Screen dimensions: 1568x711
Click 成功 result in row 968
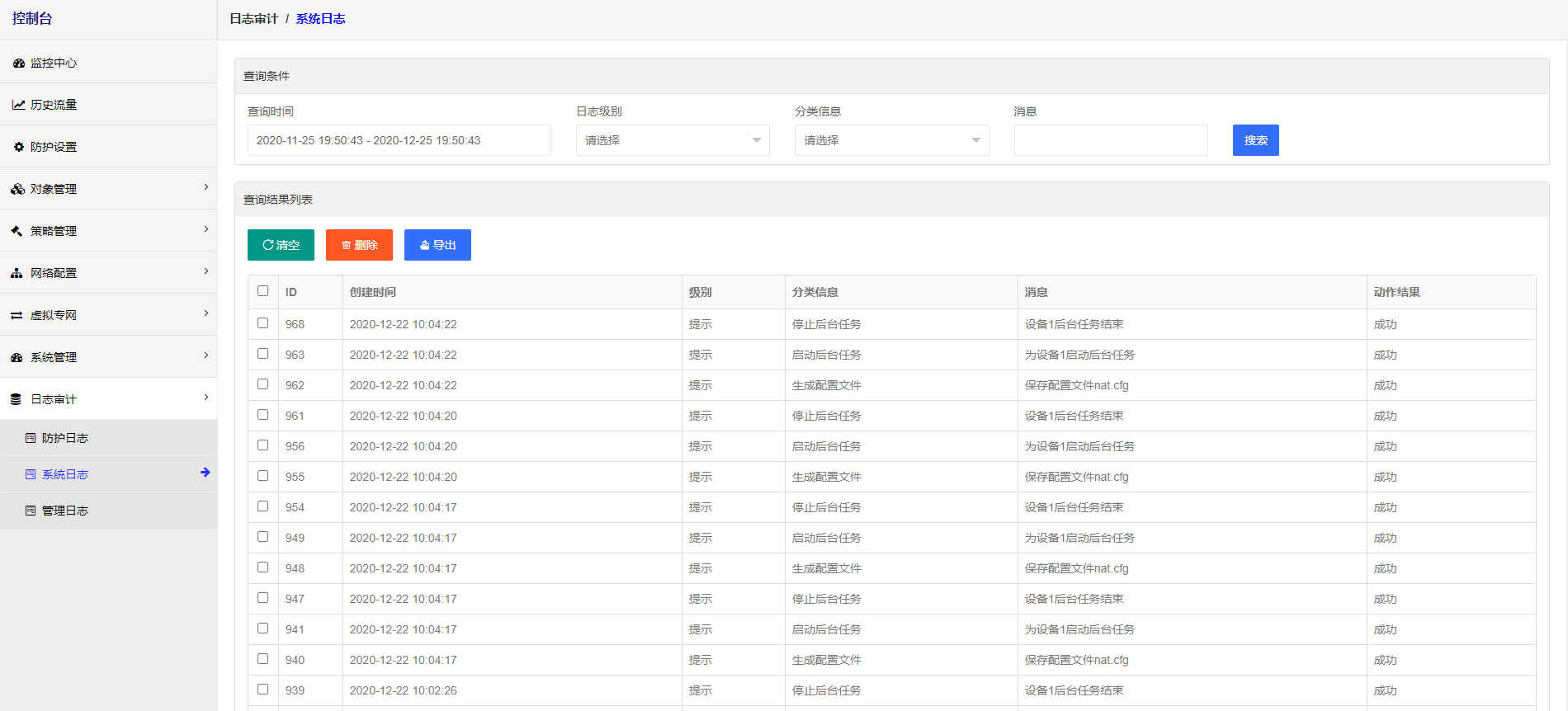[x=1386, y=324]
